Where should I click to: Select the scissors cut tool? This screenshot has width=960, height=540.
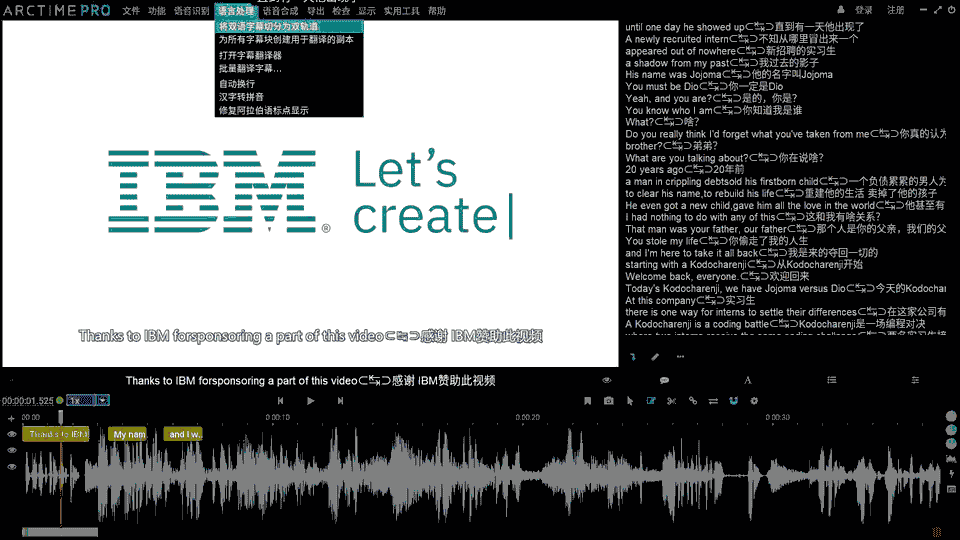click(671, 401)
